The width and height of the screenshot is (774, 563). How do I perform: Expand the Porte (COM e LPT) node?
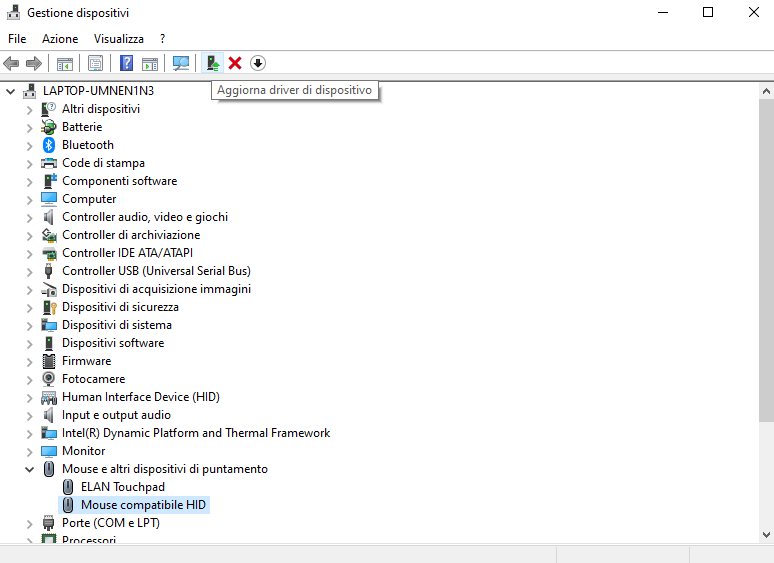point(29,524)
